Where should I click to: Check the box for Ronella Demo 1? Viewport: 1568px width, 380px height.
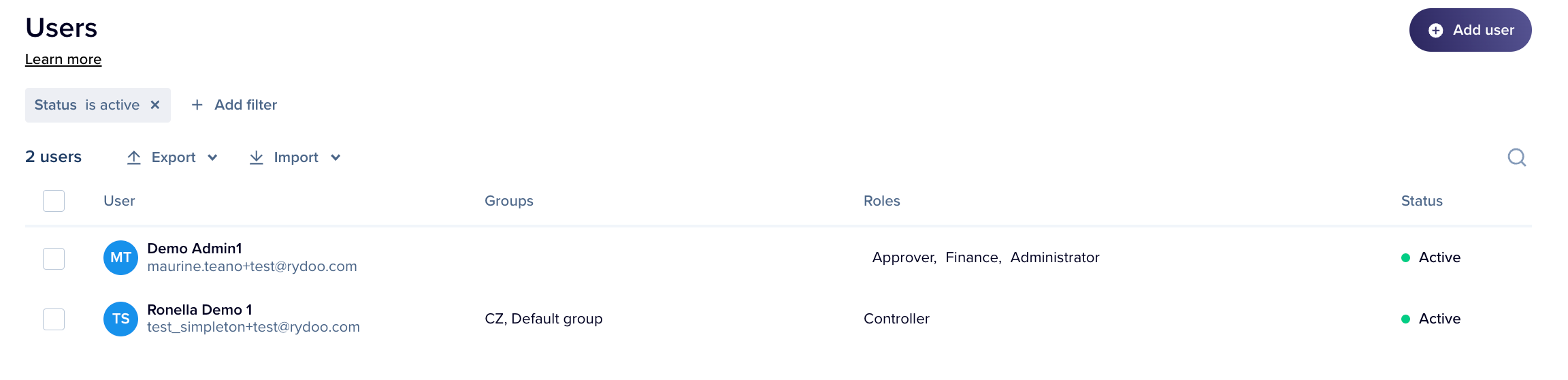pos(54,319)
